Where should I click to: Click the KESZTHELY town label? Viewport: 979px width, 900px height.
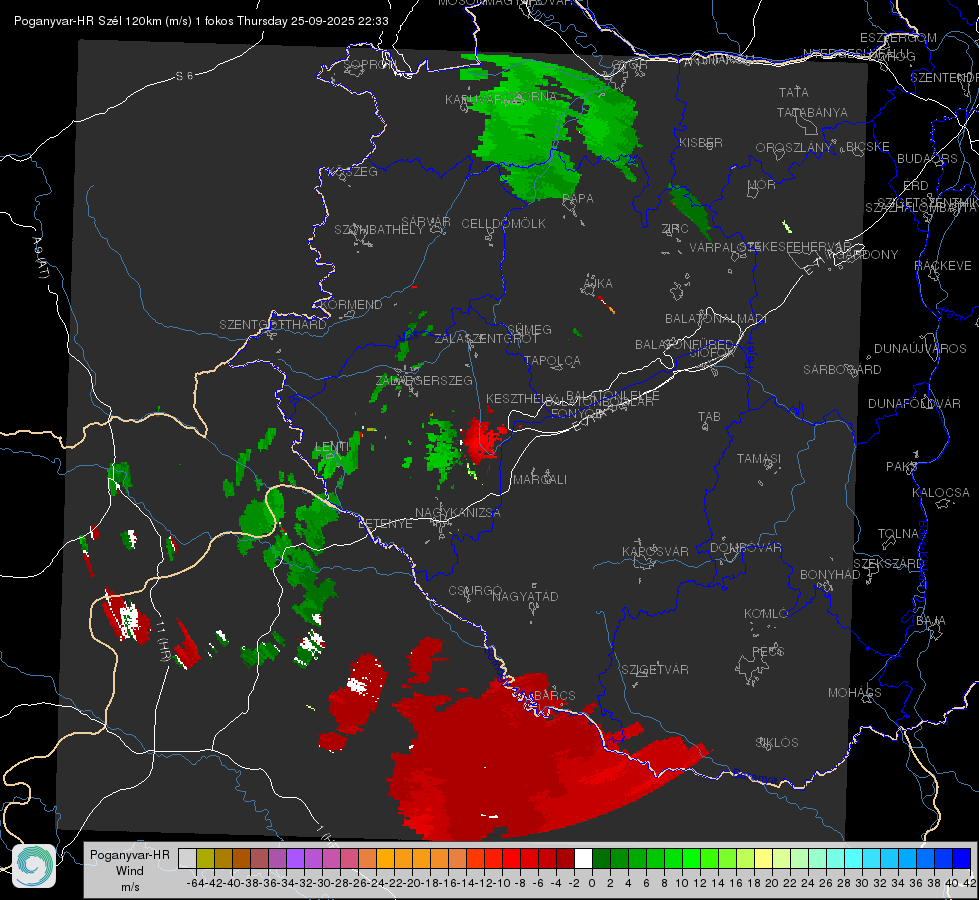pos(521,398)
